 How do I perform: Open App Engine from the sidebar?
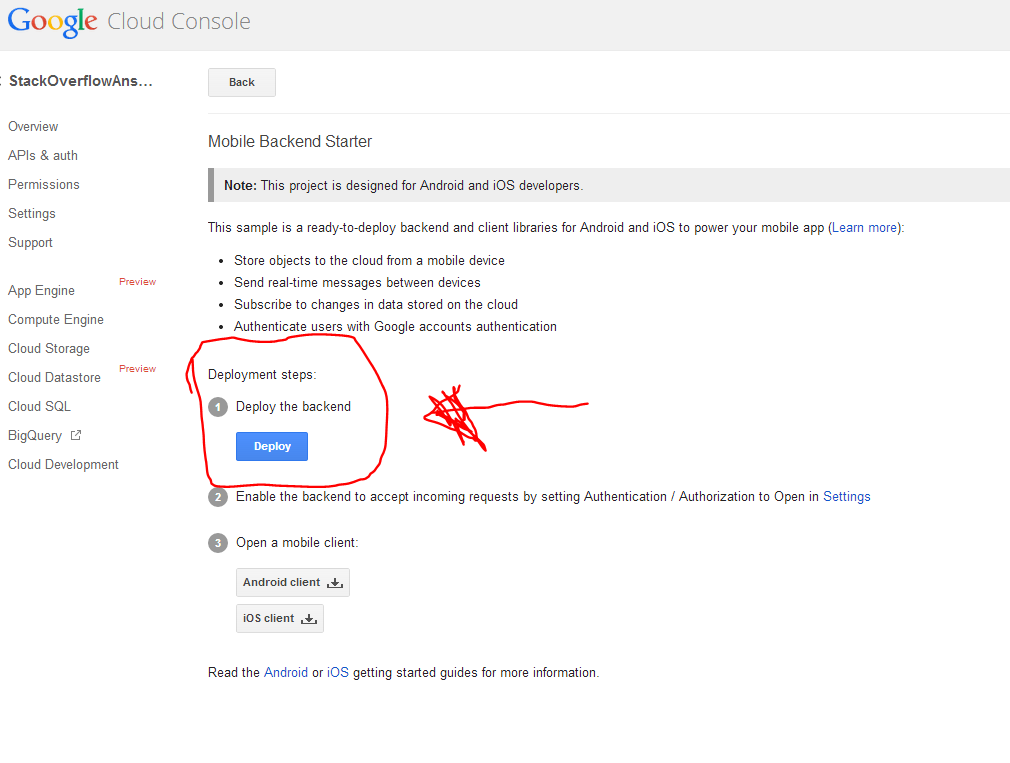pyautogui.click(x=41, y=291)
